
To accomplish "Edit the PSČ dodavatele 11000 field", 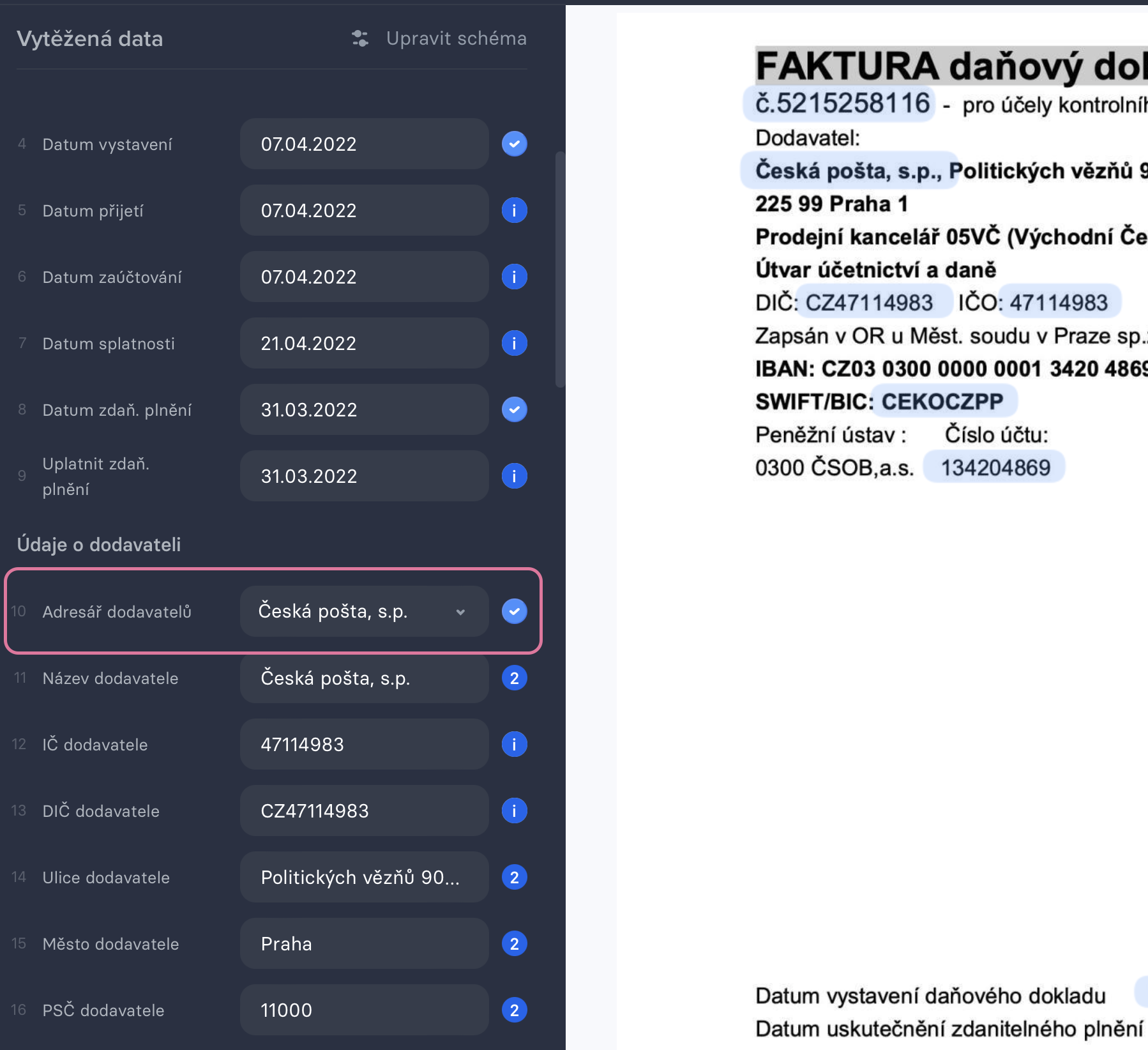I will (x=365, y=1010).
